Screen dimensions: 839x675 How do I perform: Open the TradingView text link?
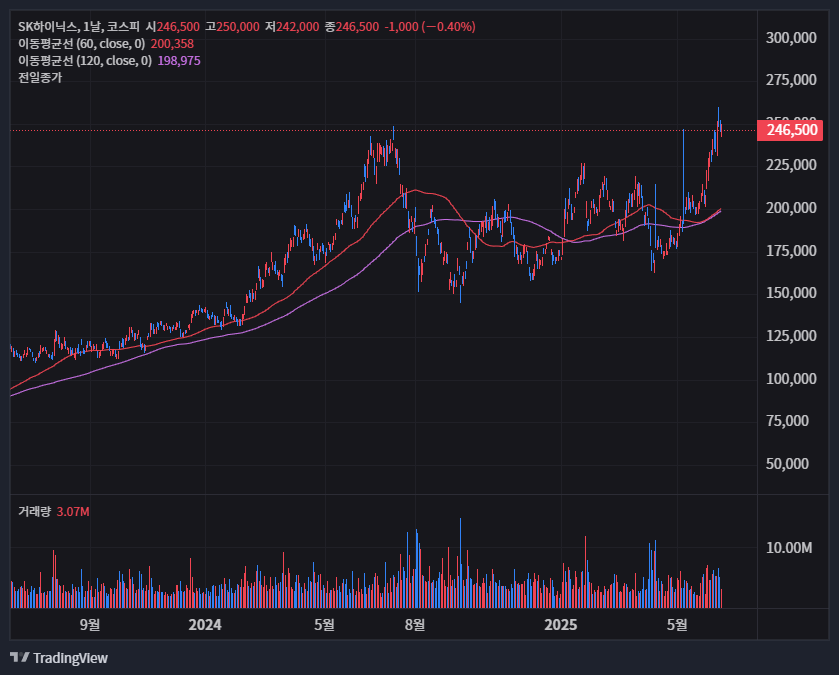(x=70, y=658)
